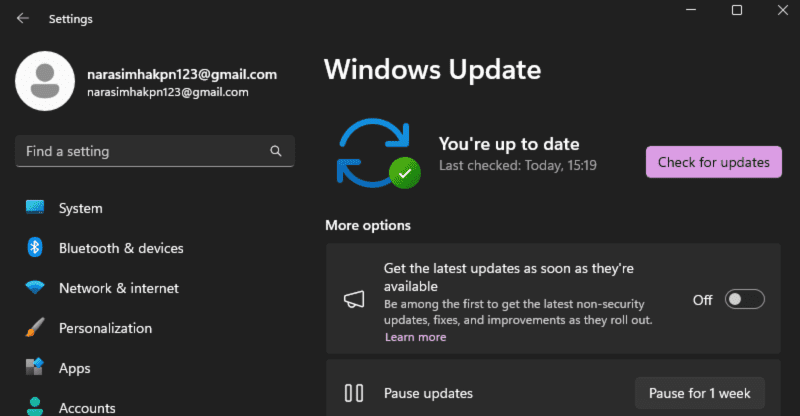Click the pause icon beside Pause updates
Screen dimensions: 800x416
[353, 393]
